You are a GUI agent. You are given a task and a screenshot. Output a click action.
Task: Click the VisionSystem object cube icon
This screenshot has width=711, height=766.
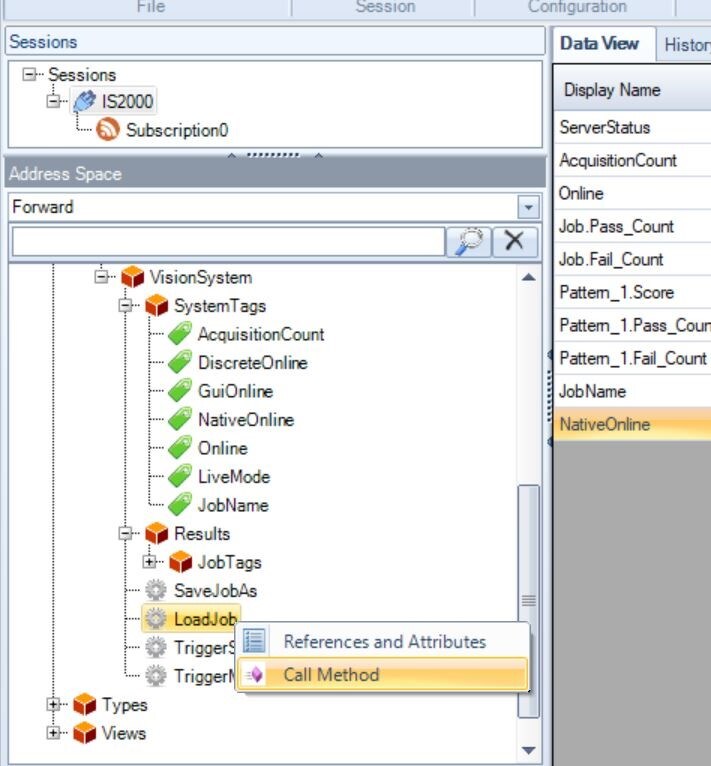coord(133,277)
